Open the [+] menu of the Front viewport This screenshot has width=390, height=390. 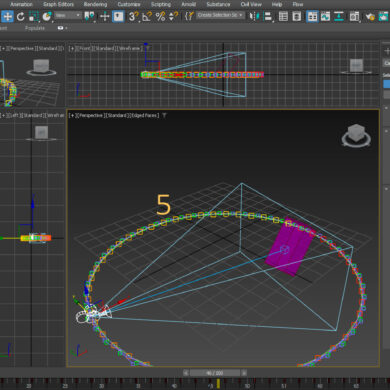[x=71, y=48]
